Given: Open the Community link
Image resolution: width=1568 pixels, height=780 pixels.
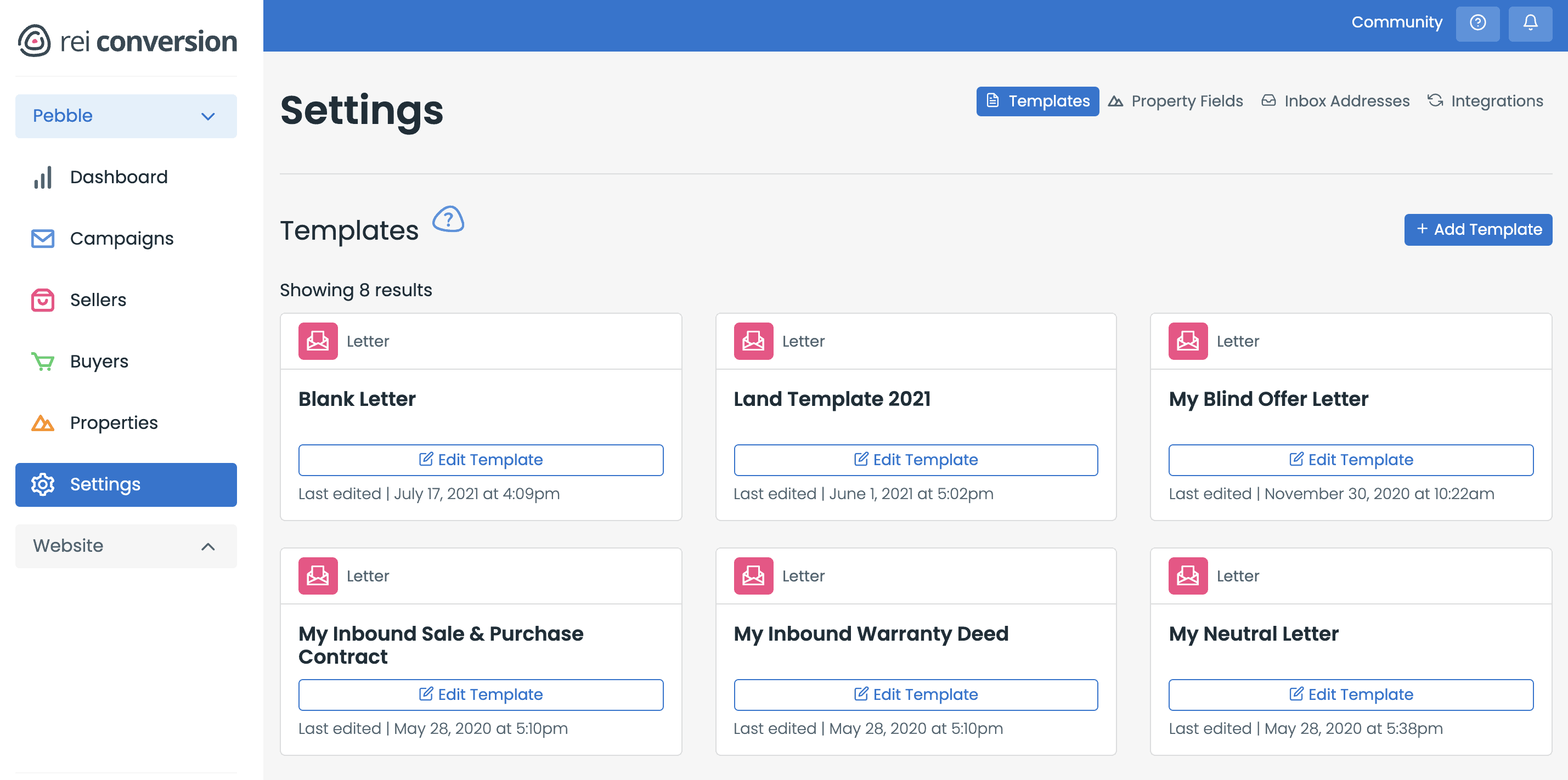Looking at the screenshot, I should 1396,22.
